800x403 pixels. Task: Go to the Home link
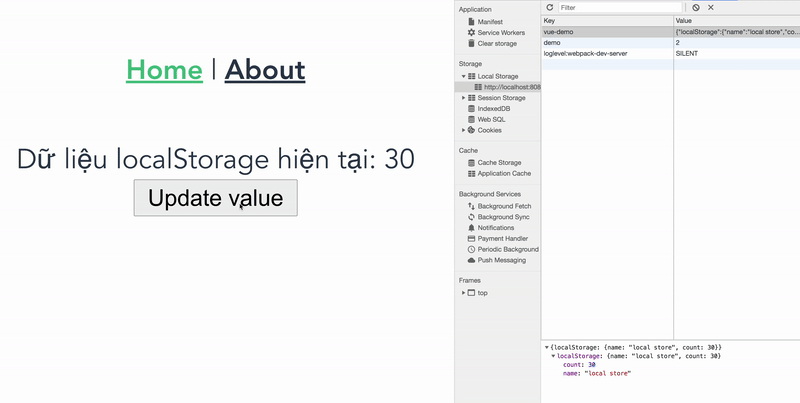click(164, 70)
